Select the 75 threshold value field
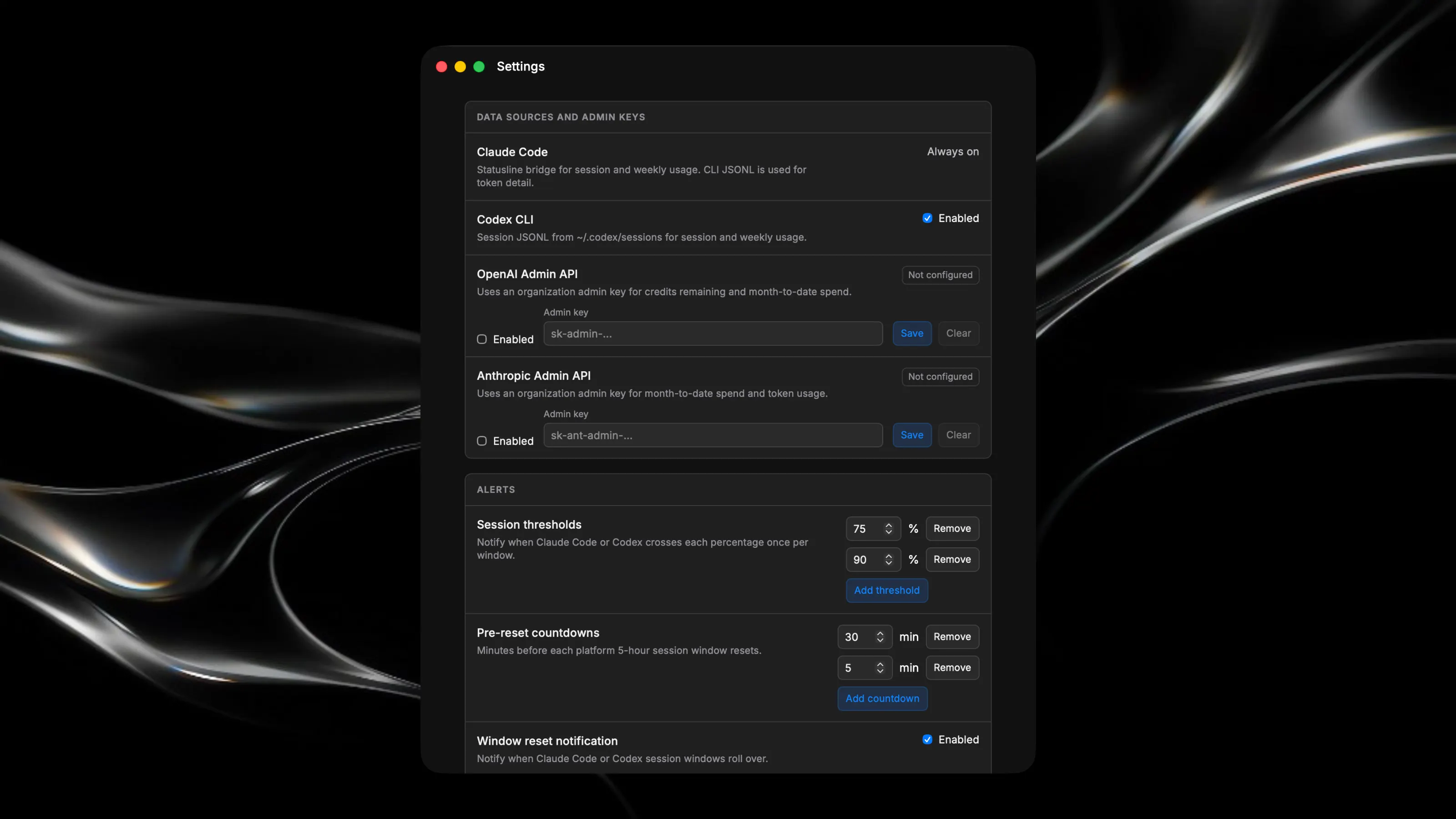The image size is (1456, 819). point(873,528)
